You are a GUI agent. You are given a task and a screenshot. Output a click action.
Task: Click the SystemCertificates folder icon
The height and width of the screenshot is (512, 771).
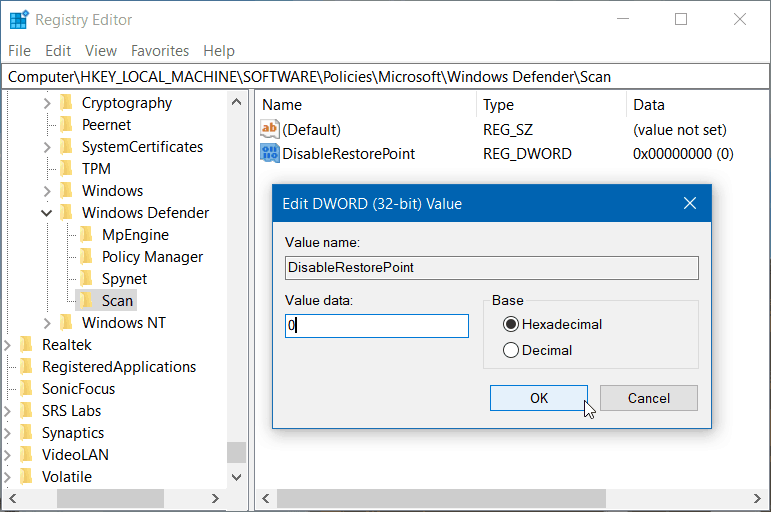pos(66,147)
